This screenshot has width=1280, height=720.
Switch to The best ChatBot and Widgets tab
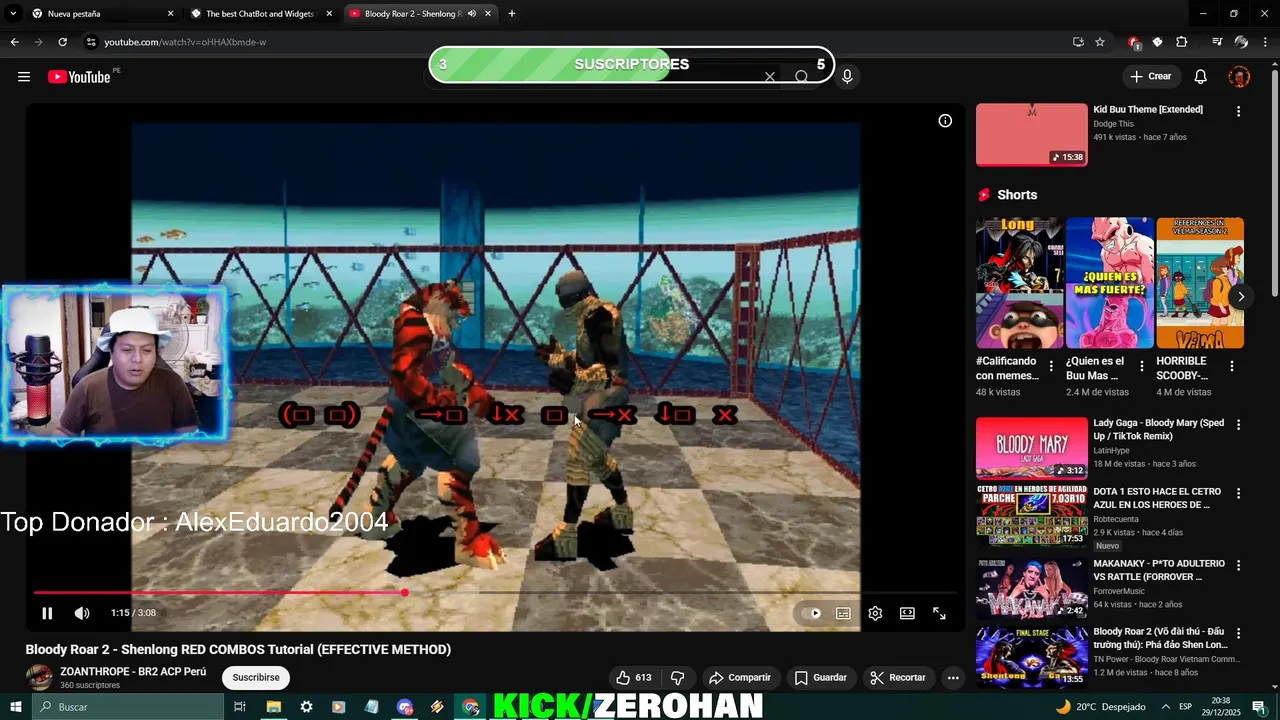click(x=260, y=14)
